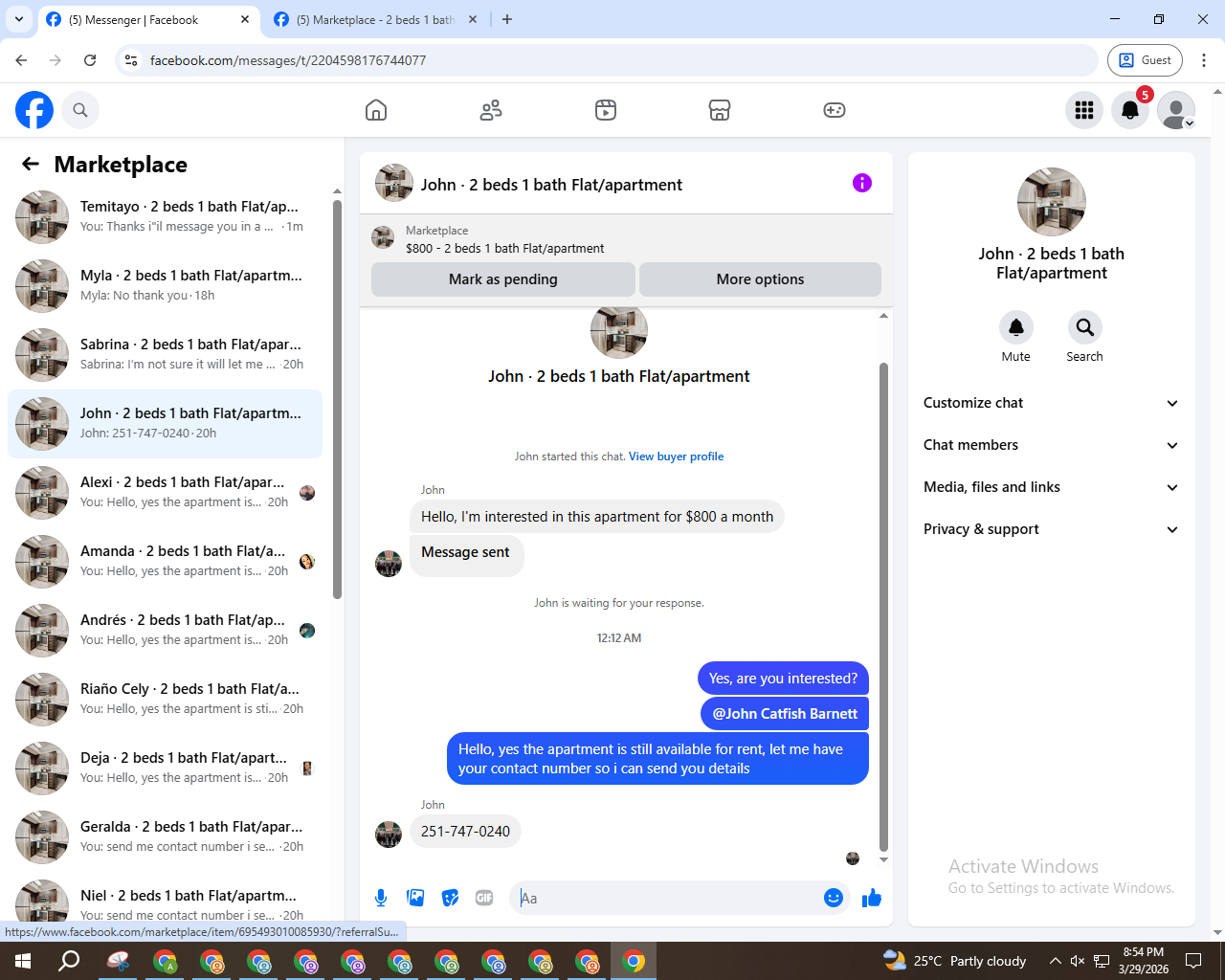Click the conversation list scrollbar

coord(337,399)
